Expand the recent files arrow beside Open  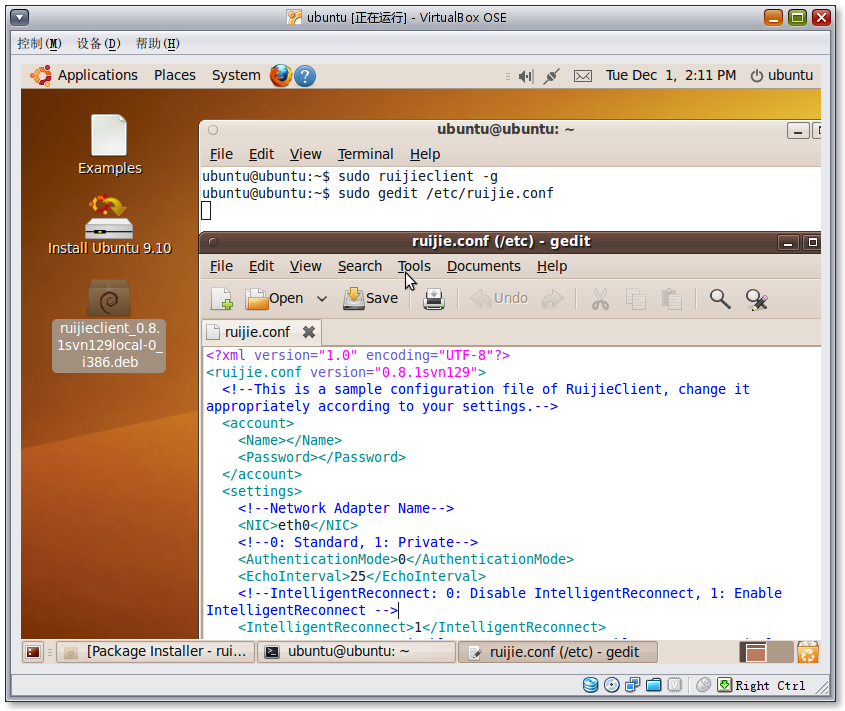[x=322, y=299]
